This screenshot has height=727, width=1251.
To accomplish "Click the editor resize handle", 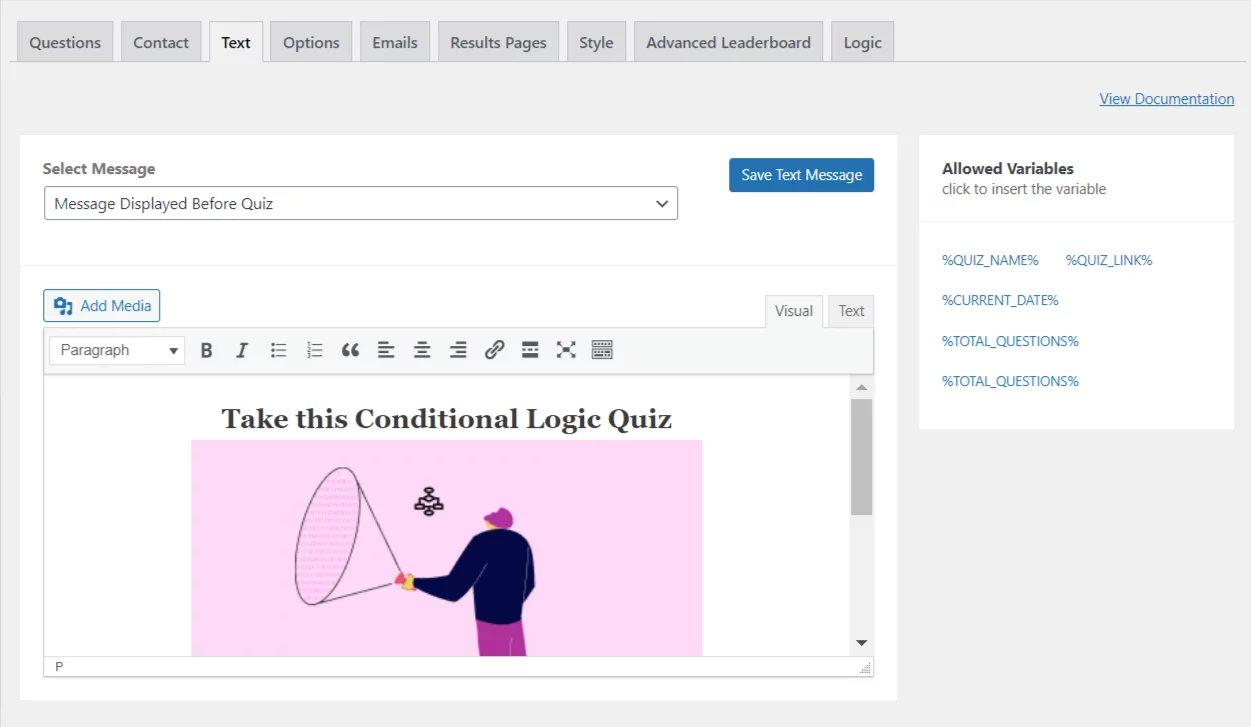I will (x=866, y=667).
